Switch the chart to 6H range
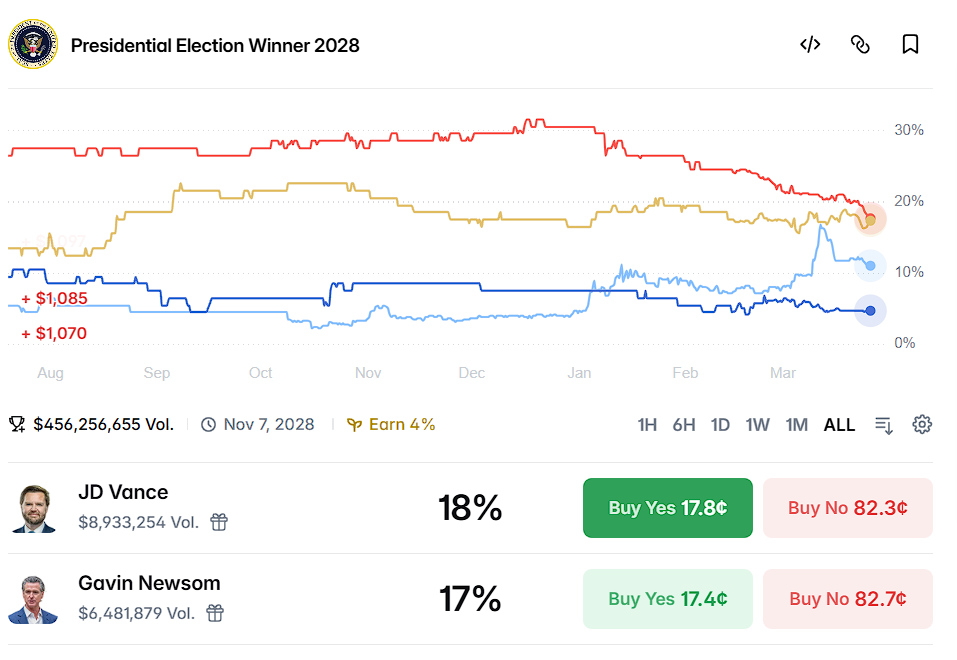 tap(684, 425)
